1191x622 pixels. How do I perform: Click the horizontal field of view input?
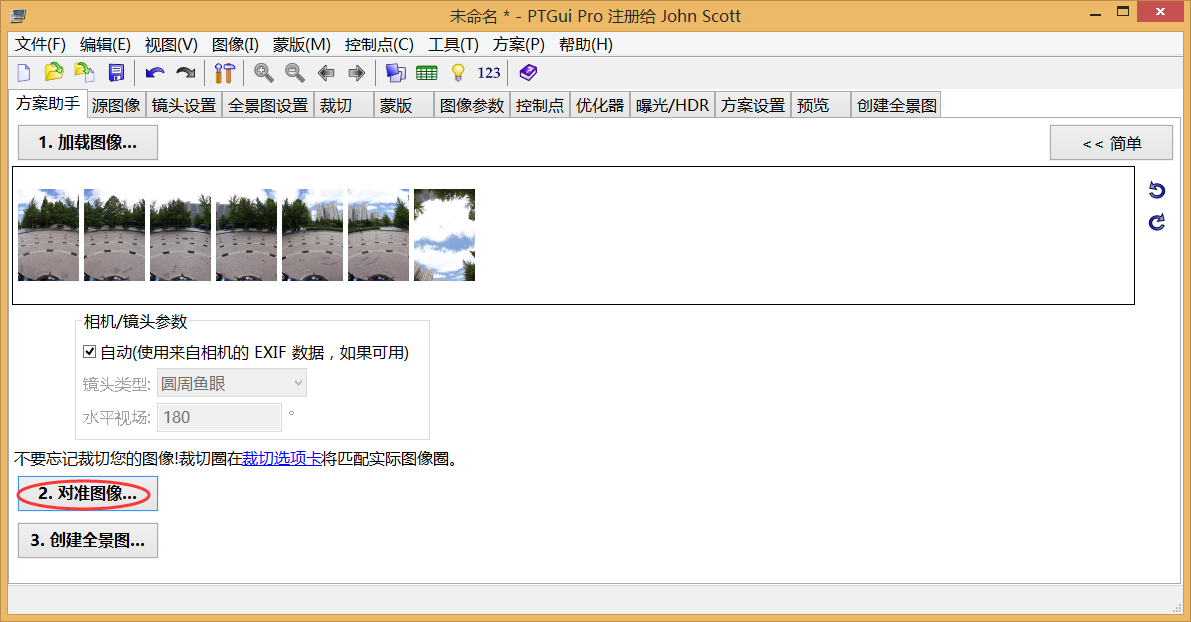click(219, 417)
